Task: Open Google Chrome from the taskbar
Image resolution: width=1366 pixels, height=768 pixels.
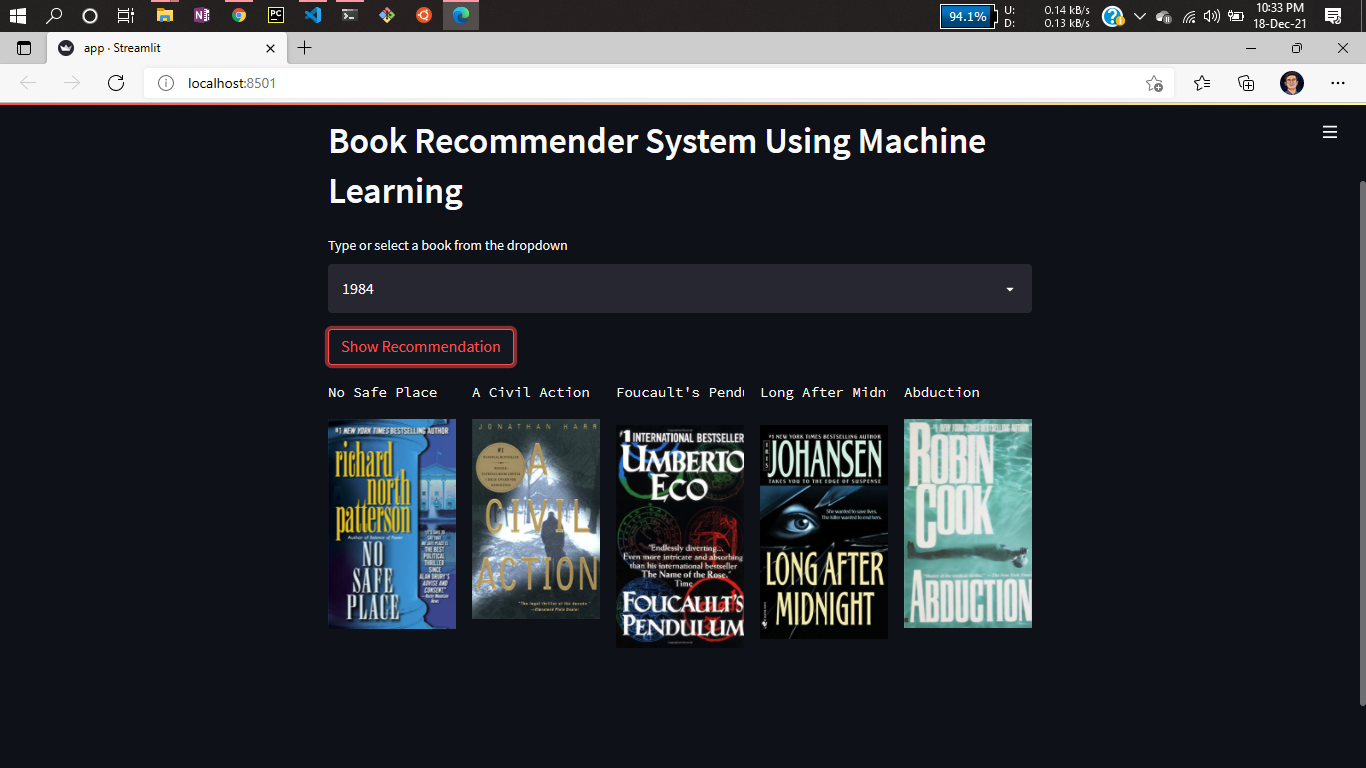Action: [238, 16]
